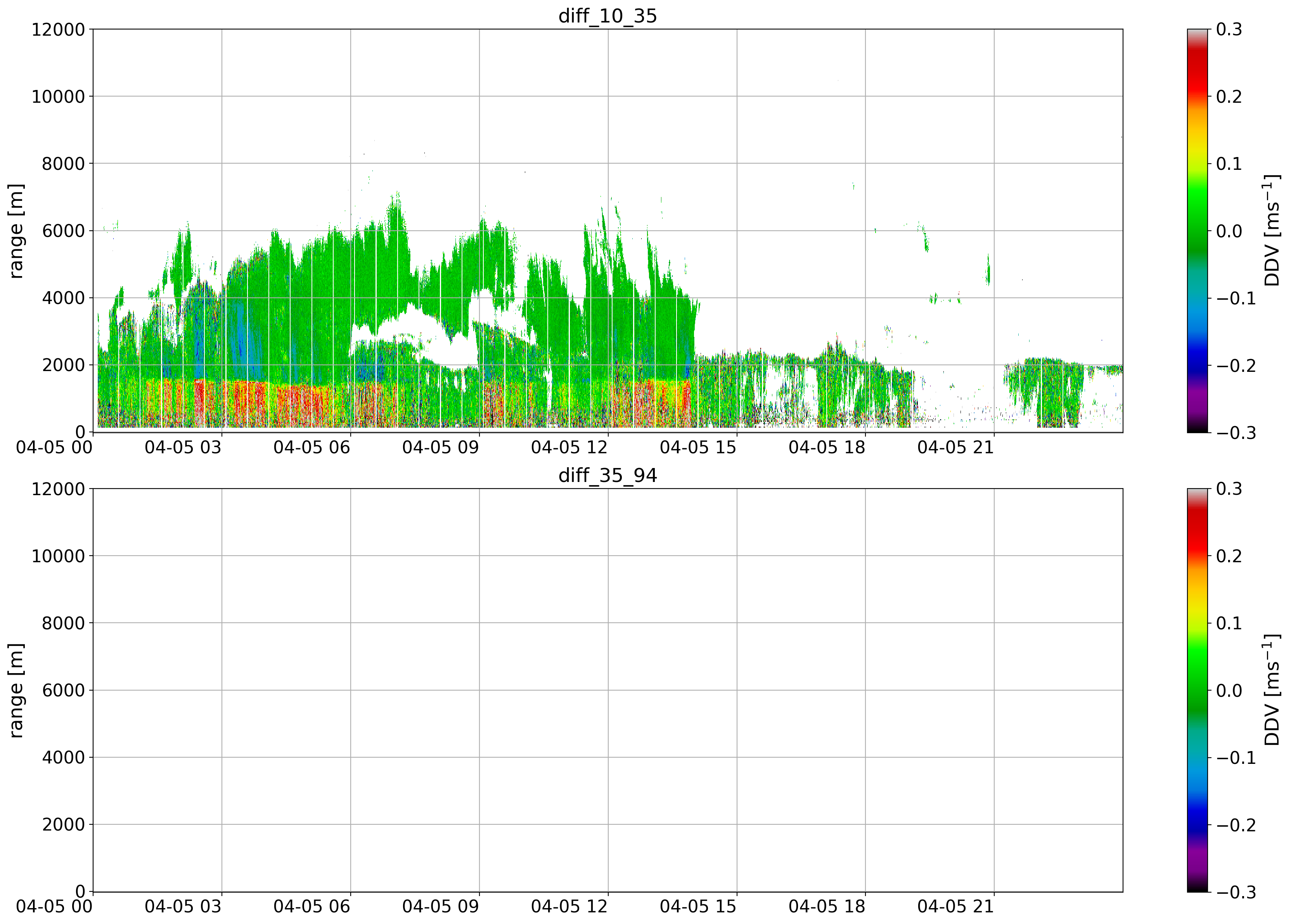
Task: Click the 10000 tick on diff_35_94 range axis
Action: (x=58, y=556)
